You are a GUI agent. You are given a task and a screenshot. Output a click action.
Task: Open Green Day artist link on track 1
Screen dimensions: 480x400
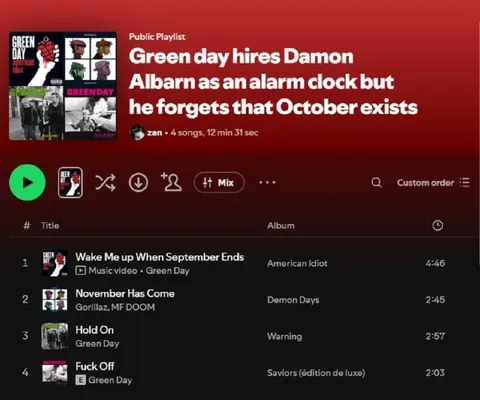(x=167, y=271)
